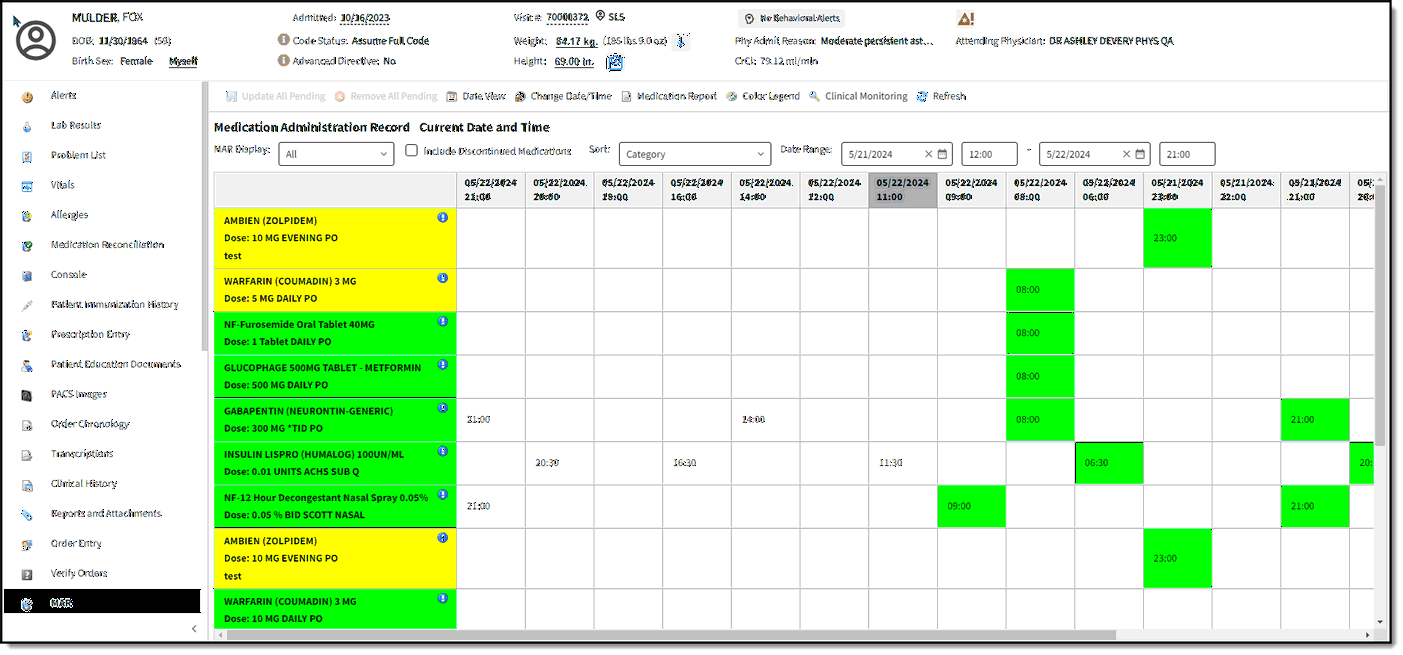Open Change Date/Time tool

tap(520, 97)
